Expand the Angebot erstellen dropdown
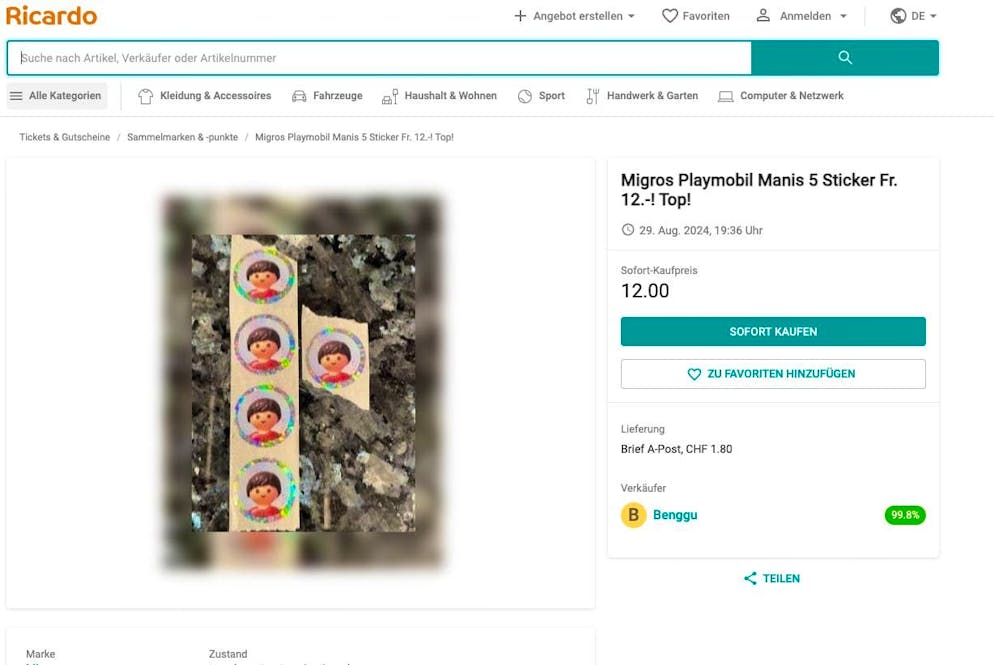 point(575,16)
